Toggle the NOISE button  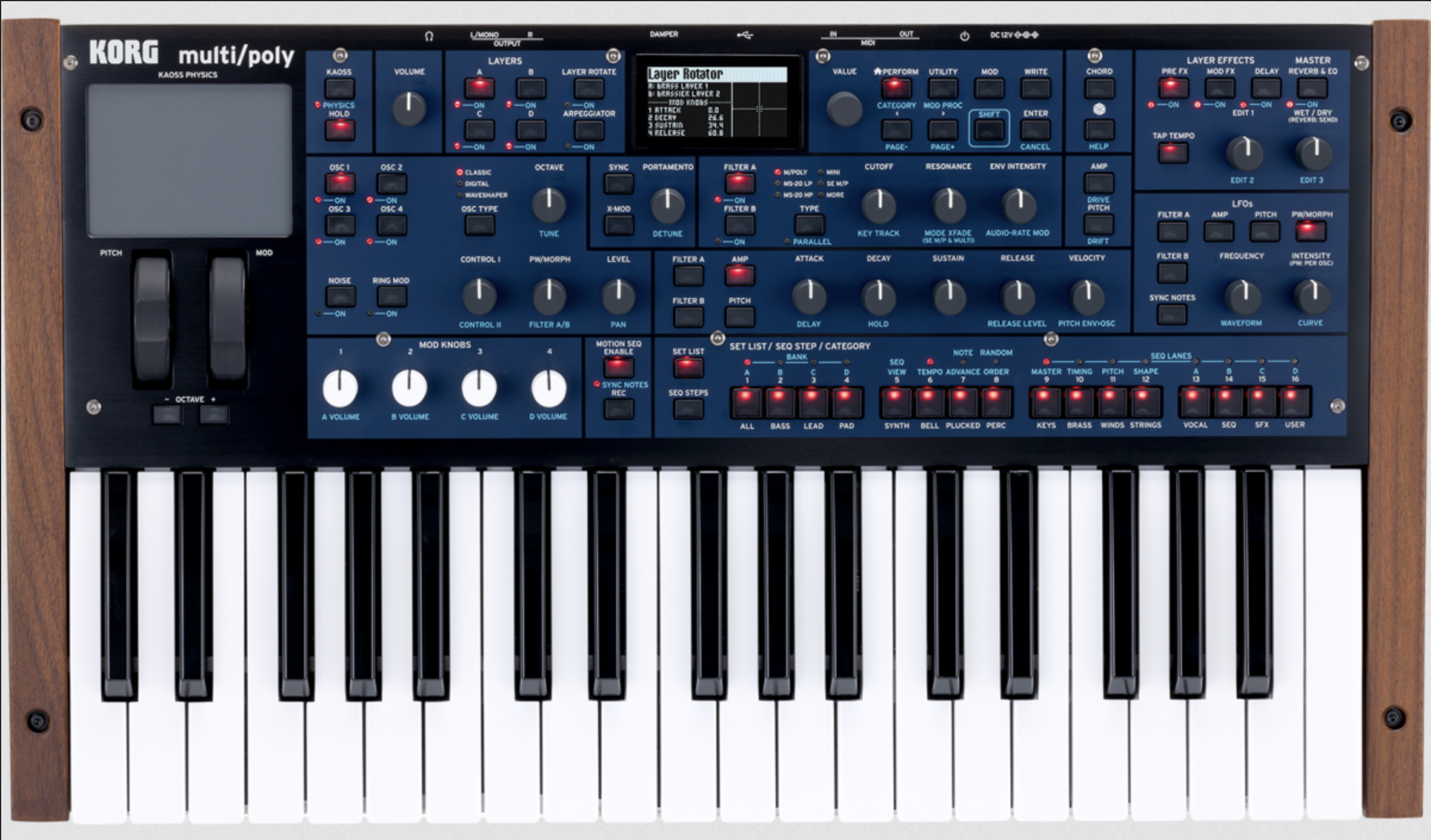(340, 296)
